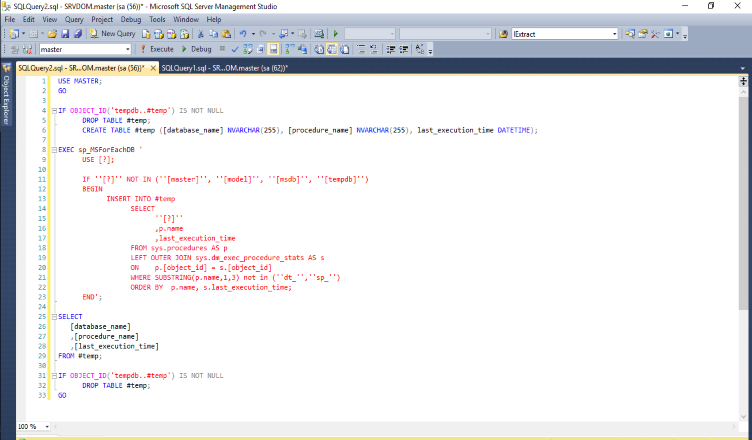The image size is (752, 440).
Task: Open Activity Monitor from the toolbar
Action: point(319,34)
